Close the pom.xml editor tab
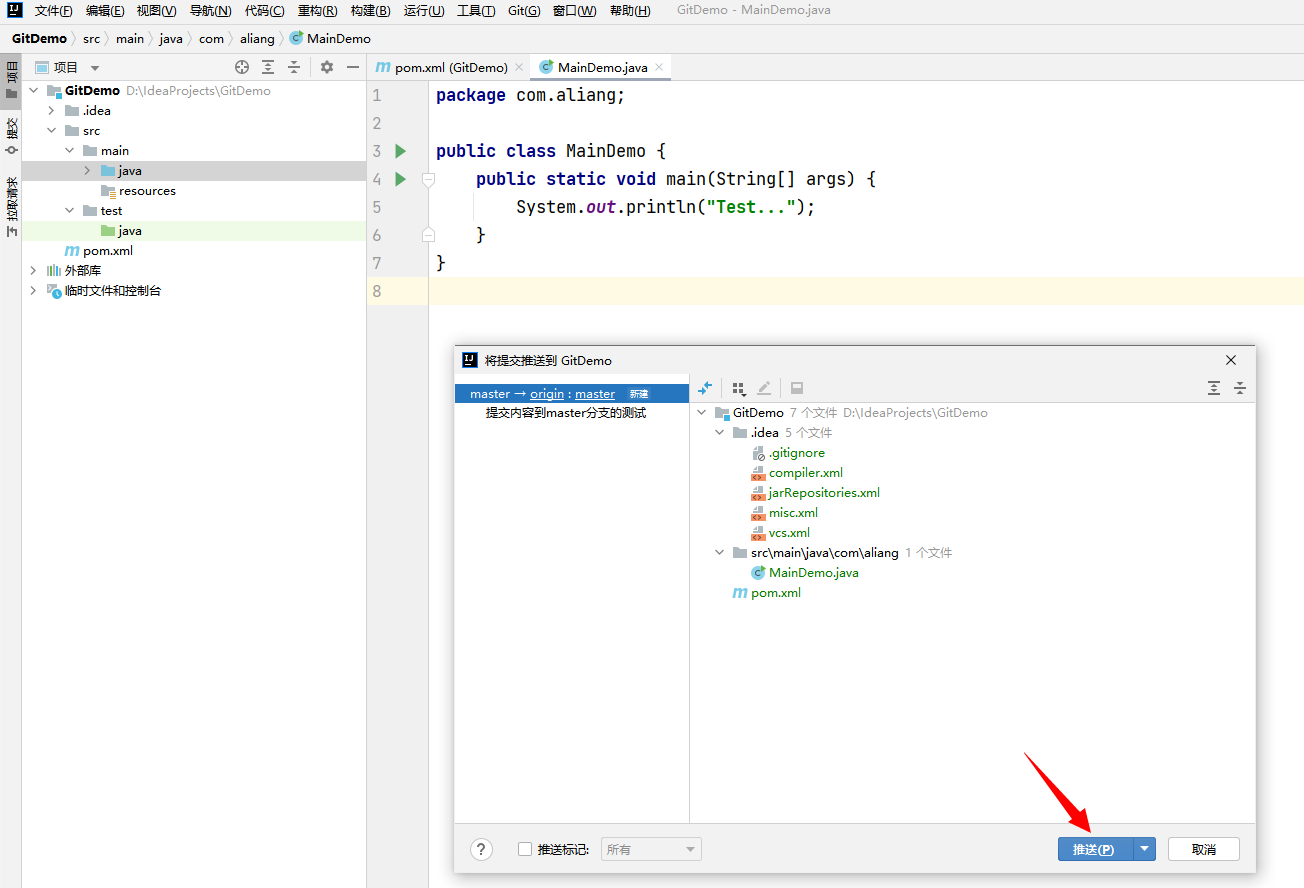Image resolution: width=1304 pixels, height=888 pixels. pyautogui.click(x=519, y=67)
